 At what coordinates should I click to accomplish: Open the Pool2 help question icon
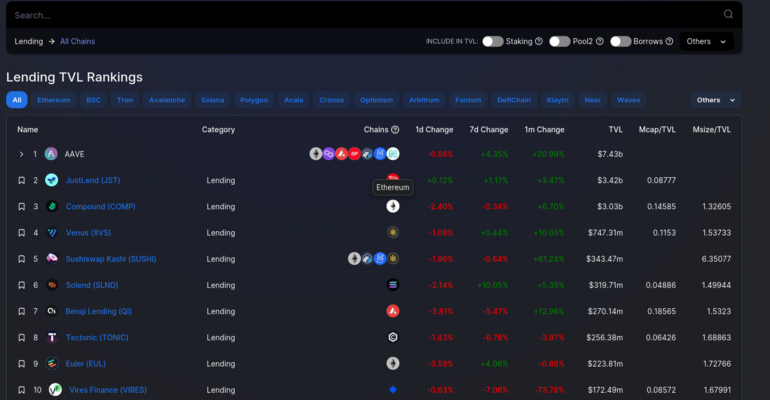[600, 41]
